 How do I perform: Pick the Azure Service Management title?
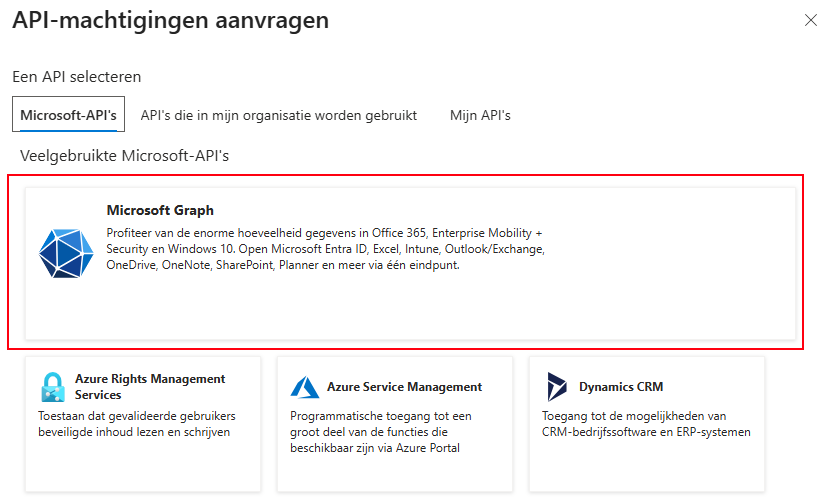[404, 387]
